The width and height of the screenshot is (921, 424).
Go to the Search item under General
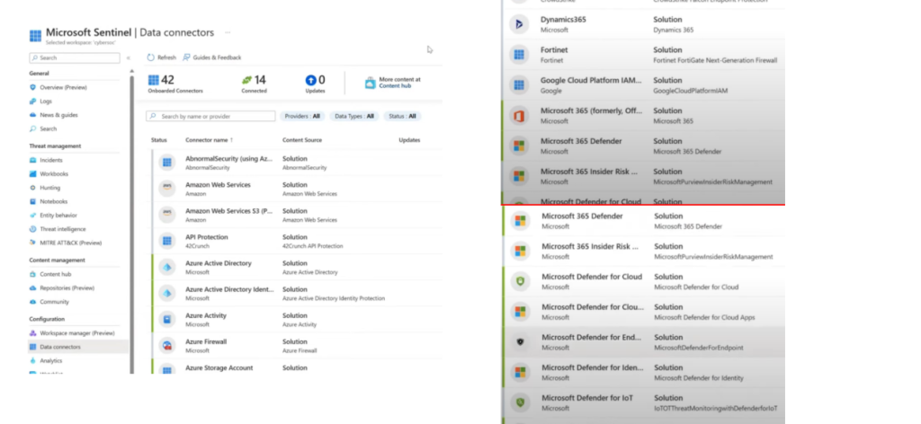pyautogui.click(x=48, y=129)
